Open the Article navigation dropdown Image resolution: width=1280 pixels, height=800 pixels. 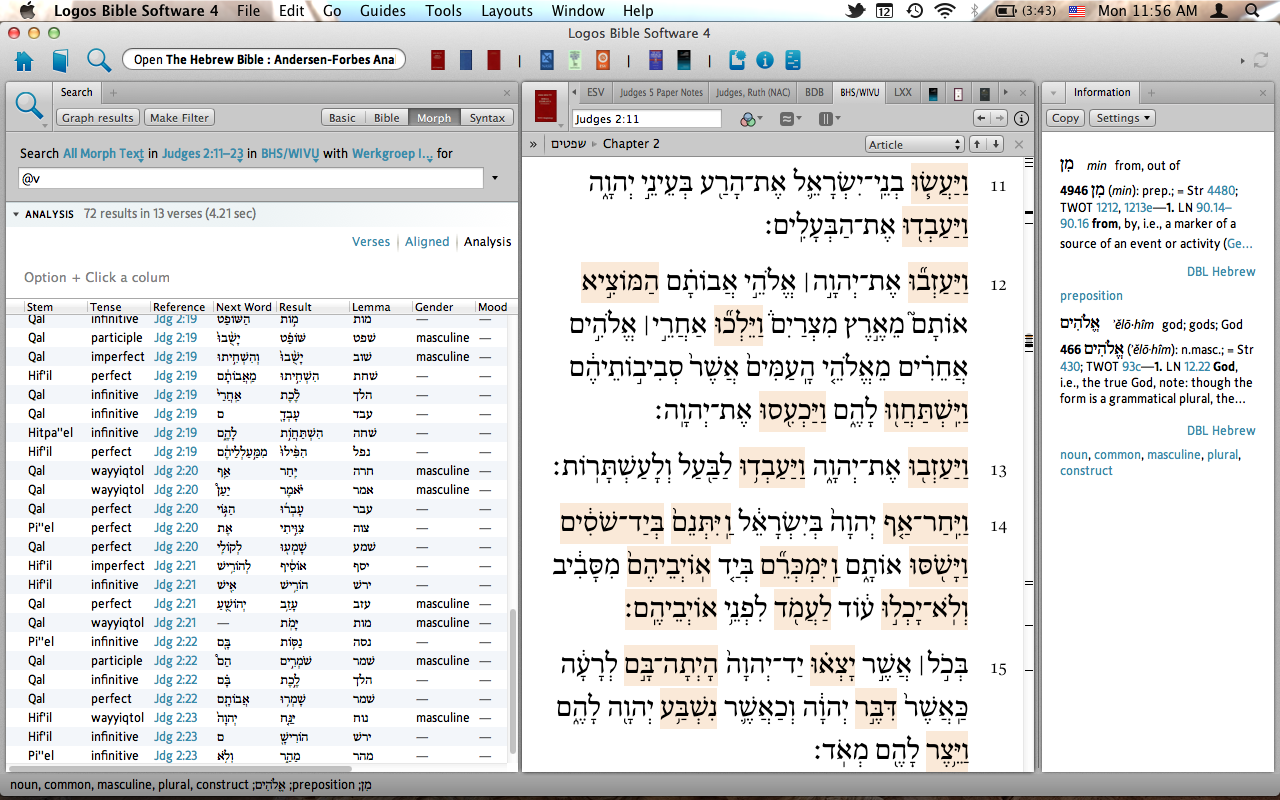[x=914, y=144]
